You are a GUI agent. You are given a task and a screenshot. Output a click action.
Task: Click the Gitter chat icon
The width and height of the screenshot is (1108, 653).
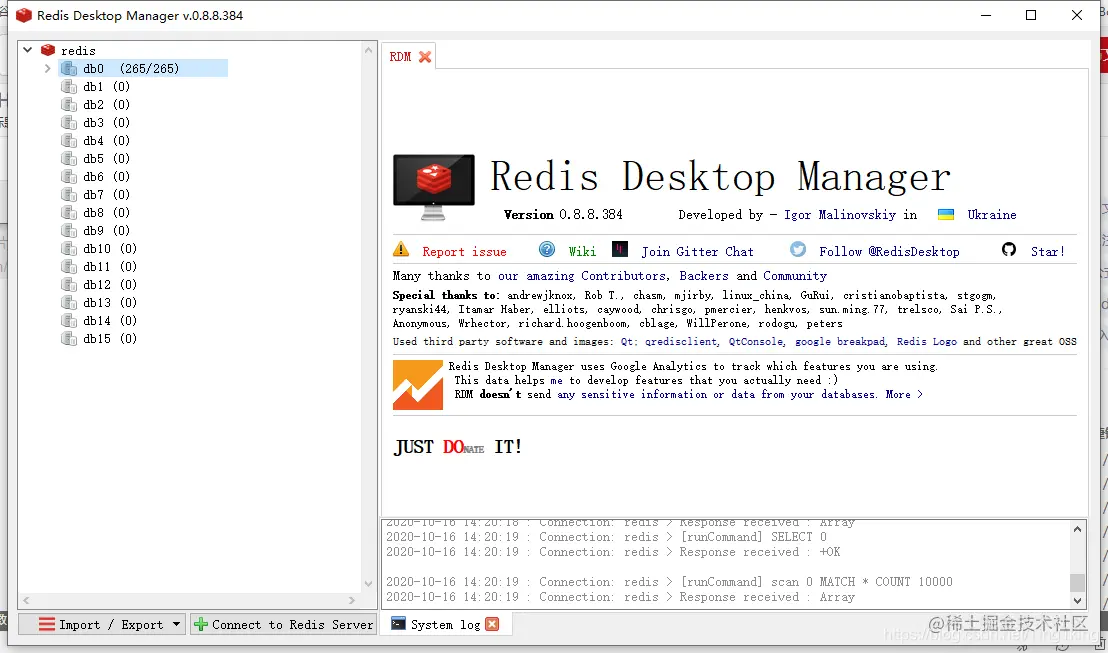point(620,249)
